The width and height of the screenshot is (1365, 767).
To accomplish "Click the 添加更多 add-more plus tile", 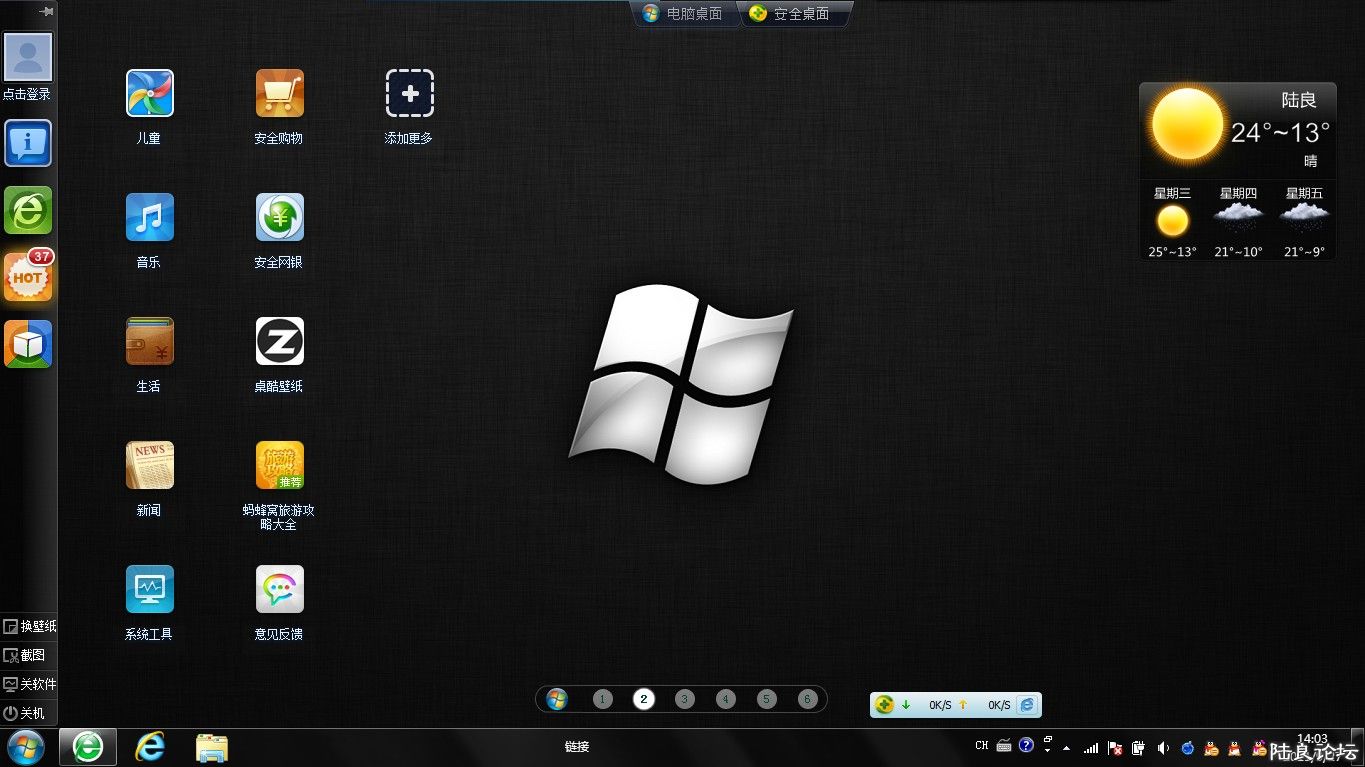I will click(x=409, y=93).
